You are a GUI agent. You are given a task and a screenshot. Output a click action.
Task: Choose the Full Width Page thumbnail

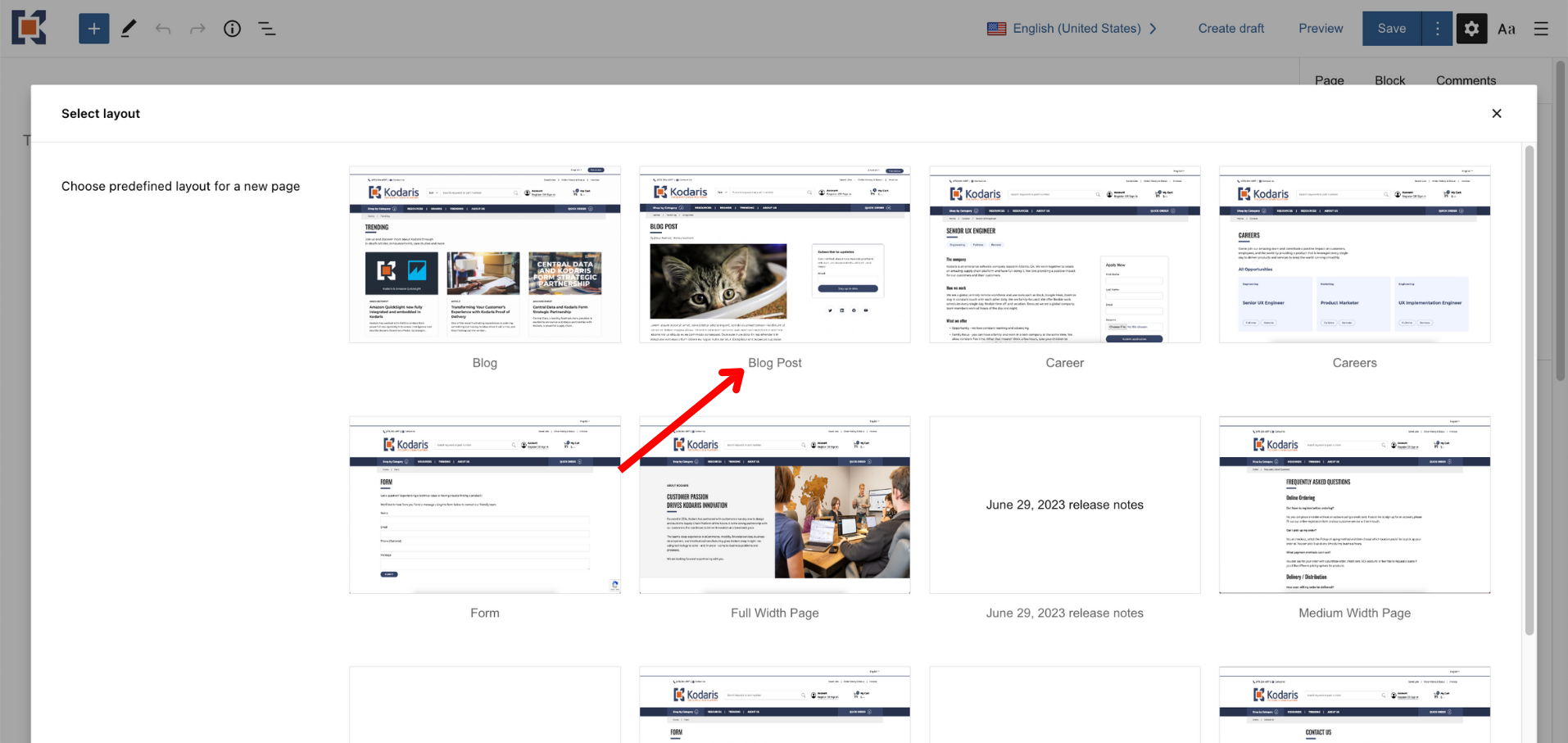click(775, 505)
